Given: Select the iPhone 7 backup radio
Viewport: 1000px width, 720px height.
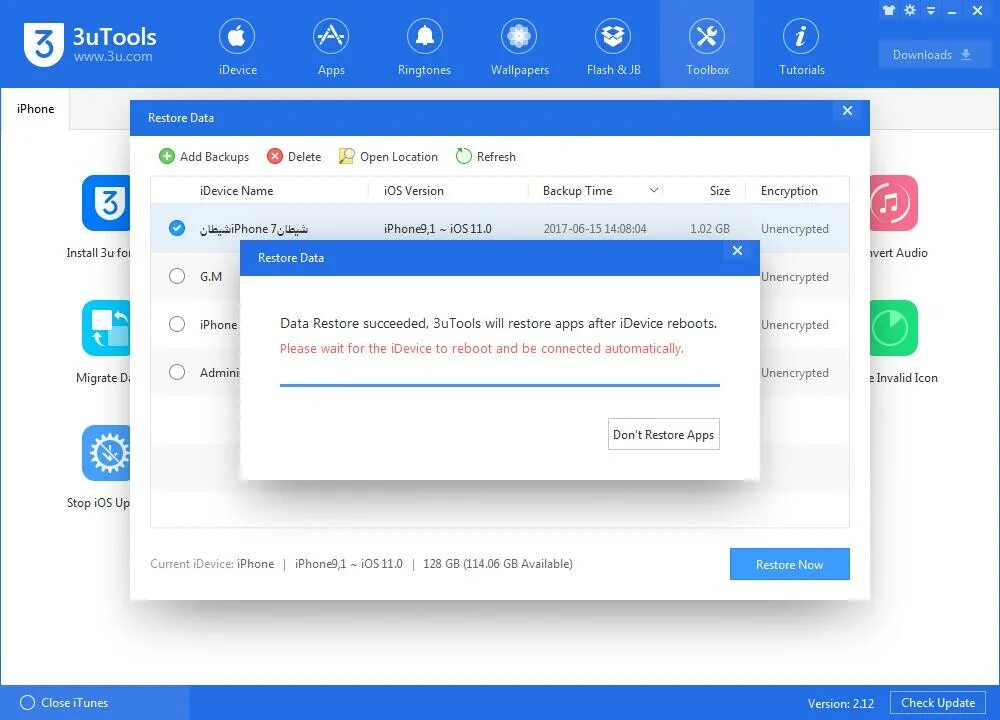Looking at the screenshot, I should [x=177, y=228].
